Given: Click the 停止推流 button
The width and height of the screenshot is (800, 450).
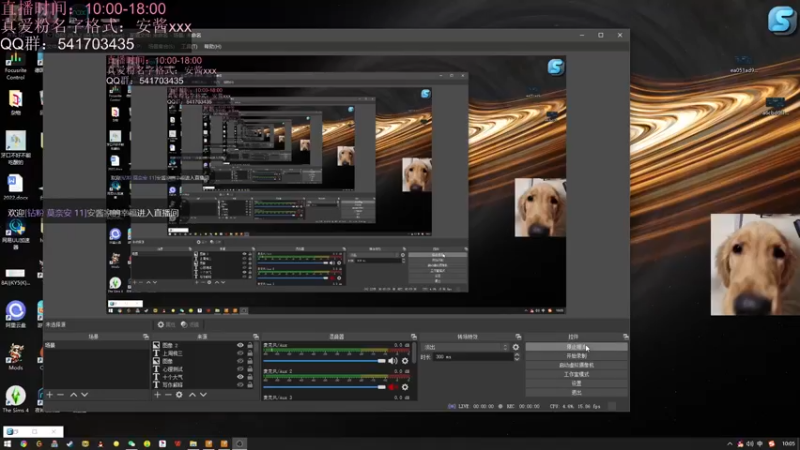Looking at the screenshot, I should [576, 347].
